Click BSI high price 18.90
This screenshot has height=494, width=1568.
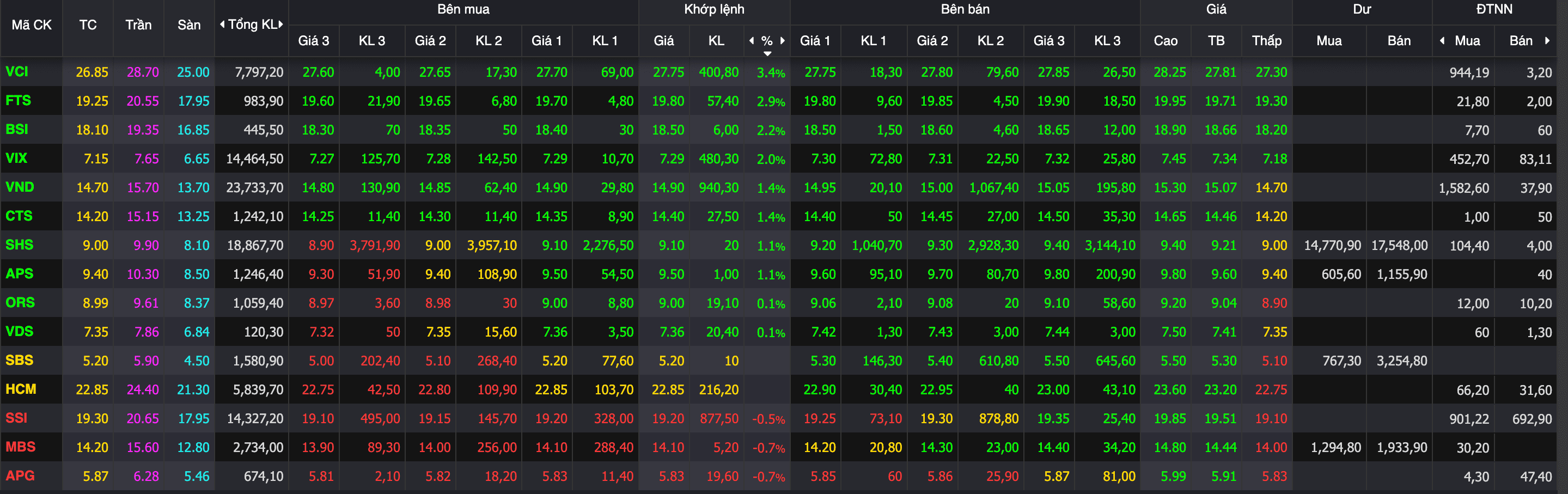click(1169, 130)
